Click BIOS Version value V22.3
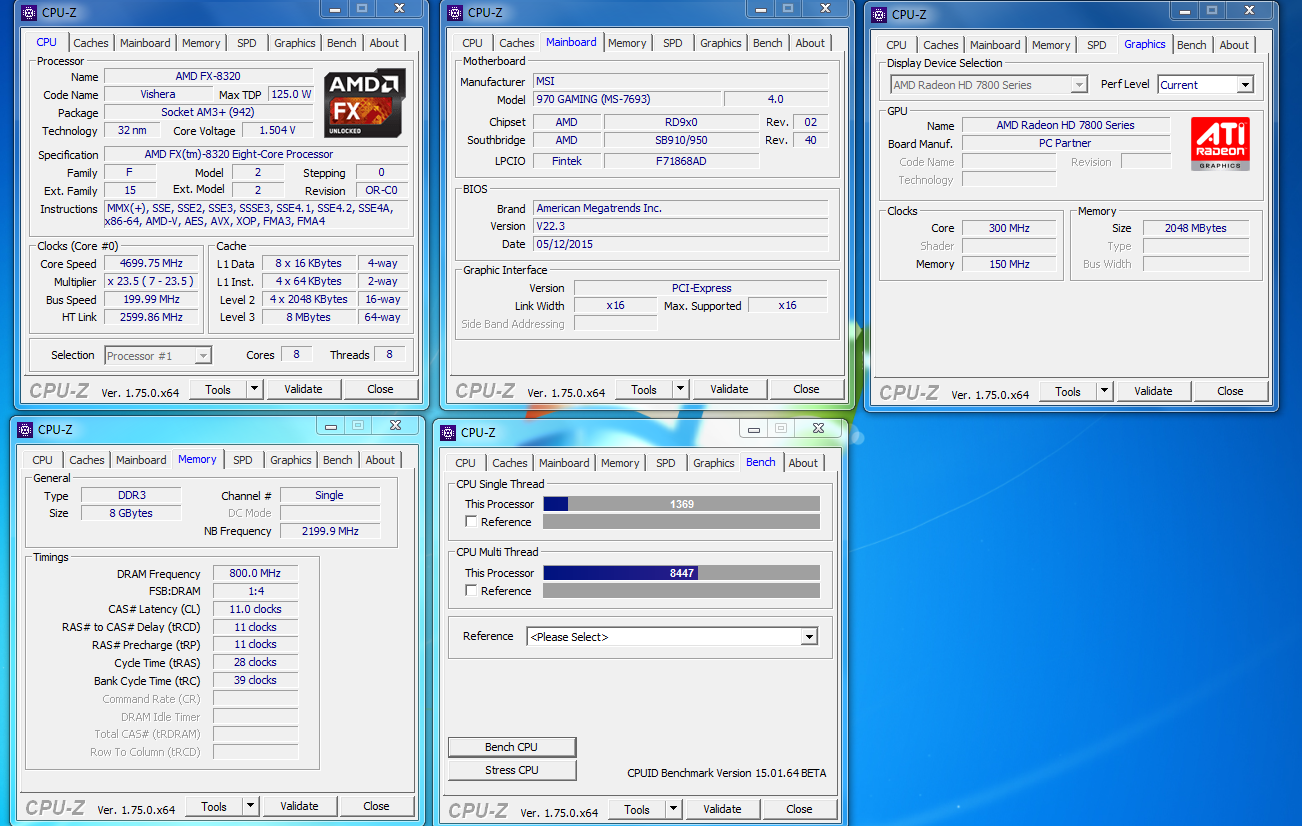This screenshot has width=1302, height=826. coord(680,226)
